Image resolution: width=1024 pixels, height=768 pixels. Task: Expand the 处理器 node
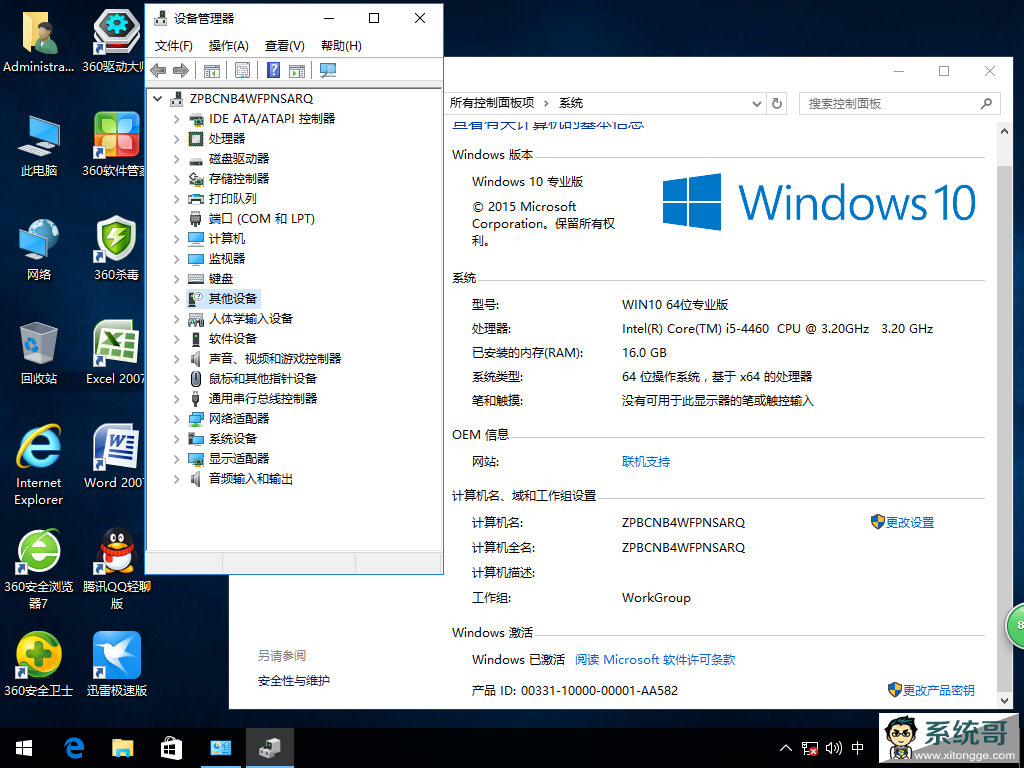(x=176, y=139)
